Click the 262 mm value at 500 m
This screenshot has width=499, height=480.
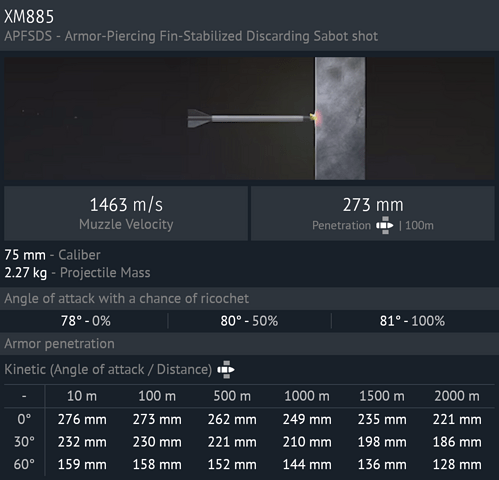pyautogui.click(x=232, y=419)
